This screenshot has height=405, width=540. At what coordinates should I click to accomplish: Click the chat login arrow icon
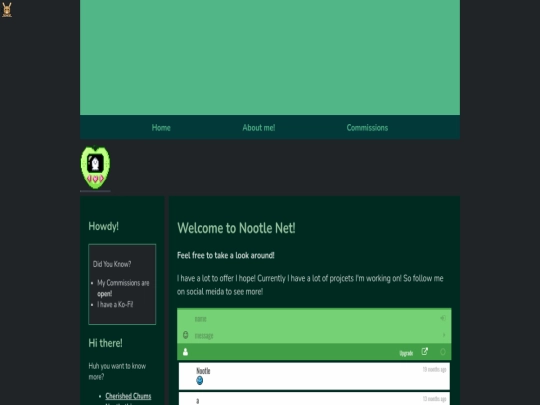[x=443, y=318]
